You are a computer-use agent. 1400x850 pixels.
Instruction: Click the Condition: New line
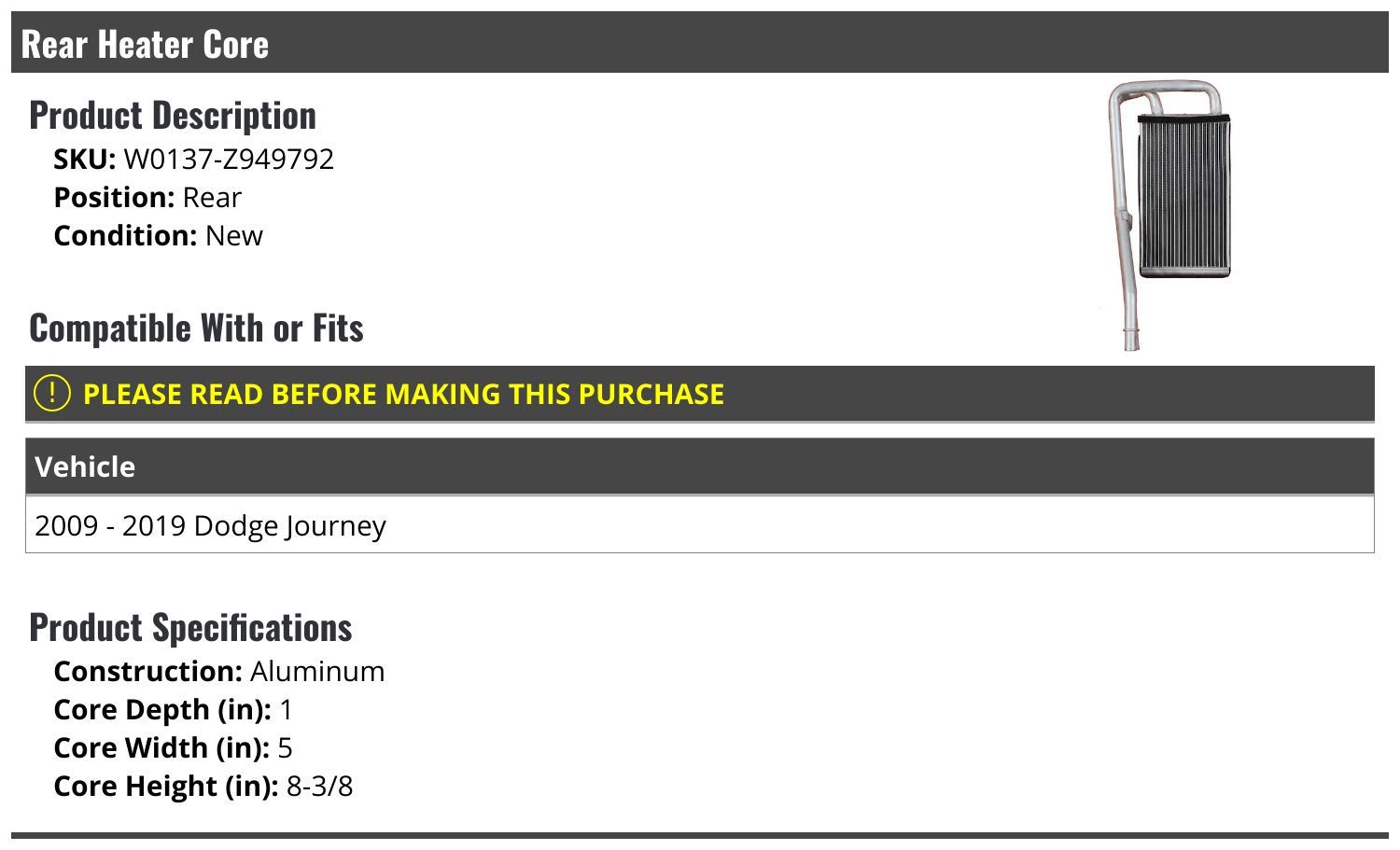coord(158,236)
